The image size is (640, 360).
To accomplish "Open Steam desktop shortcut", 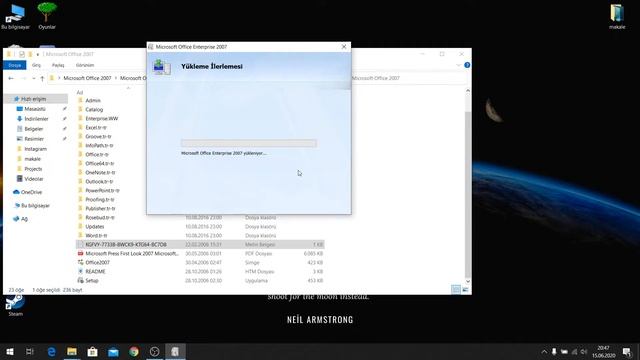I will [x=15, y=306].
